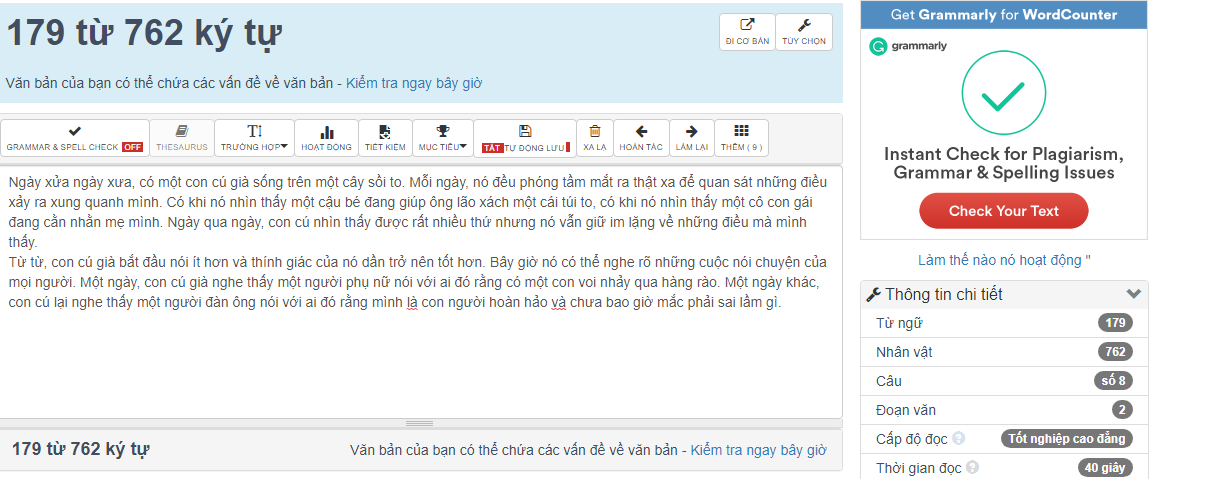The height and width of the screenshot is (479, 1232).
Task: Click the wrench icon beside Thông tin chi tiết
Action: [x=873, y=294]
